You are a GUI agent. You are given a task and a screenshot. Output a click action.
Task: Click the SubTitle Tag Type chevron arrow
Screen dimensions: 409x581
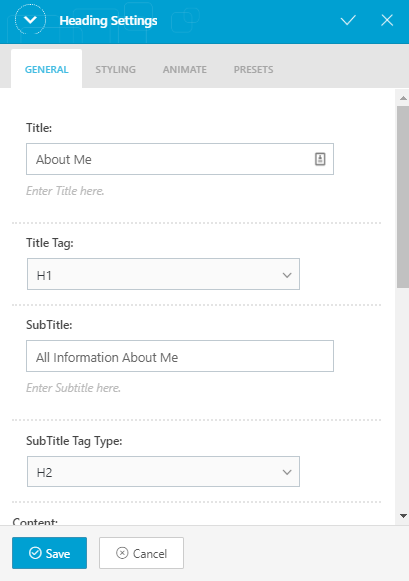(287, 472)
